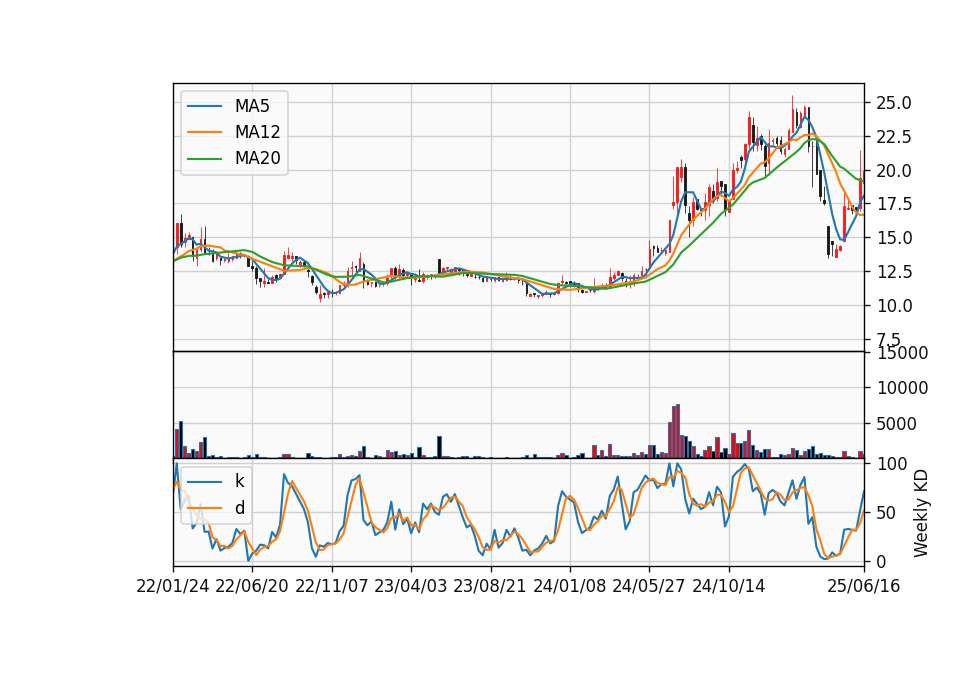This screenshot has height=690, width=960.
Task: Click the blue k legend line sample
Action: (x=204, y=482)
